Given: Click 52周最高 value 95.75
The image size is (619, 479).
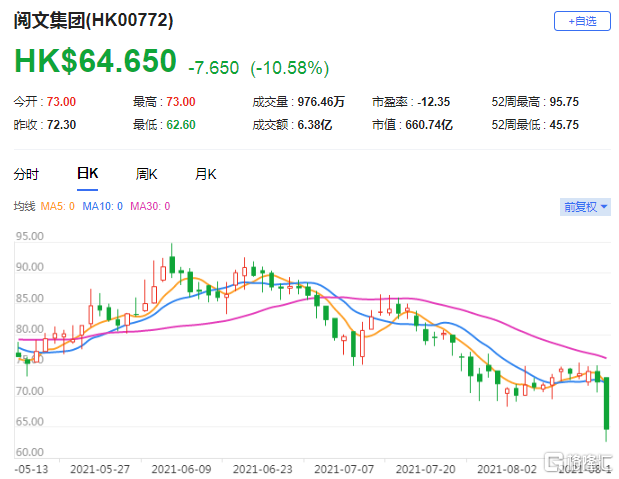Looking at the screenshot, I should point(564,101).
